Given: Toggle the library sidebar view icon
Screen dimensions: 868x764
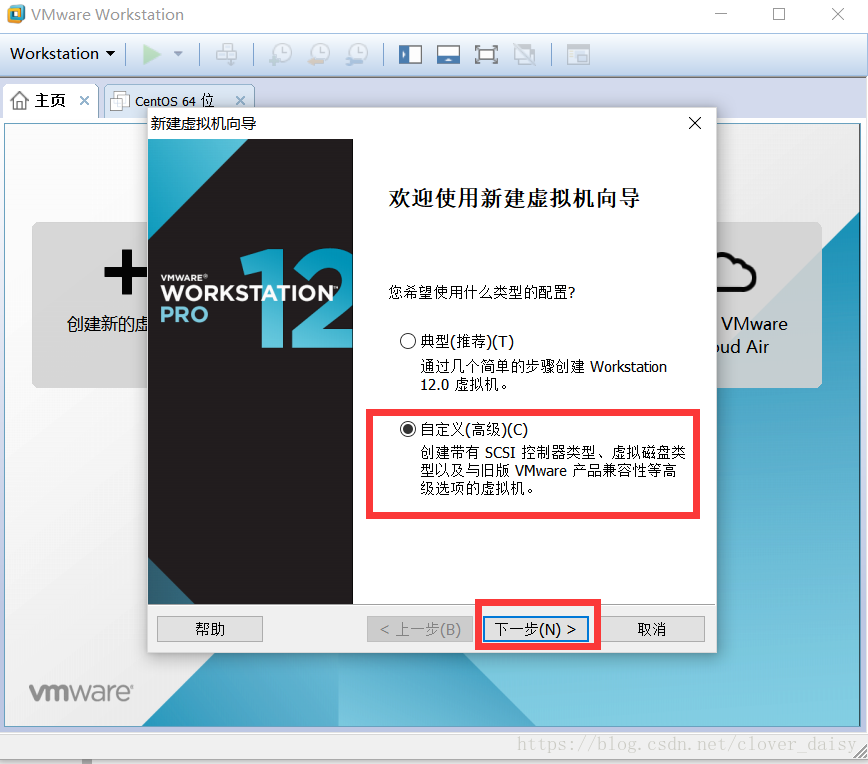Looking at the screenshot, I should tap(410, 54).
